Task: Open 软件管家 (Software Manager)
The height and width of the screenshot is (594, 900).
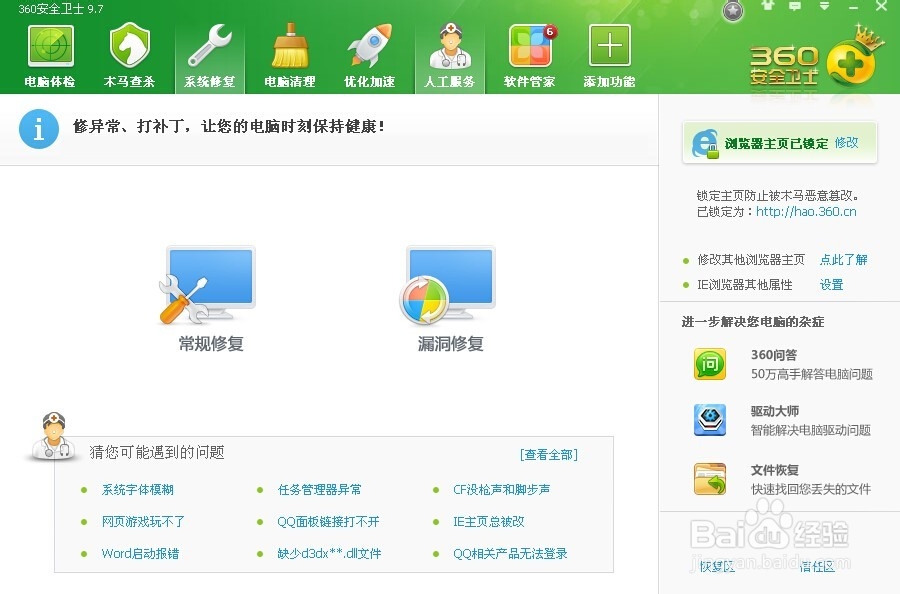Action: tap(529, 50)
